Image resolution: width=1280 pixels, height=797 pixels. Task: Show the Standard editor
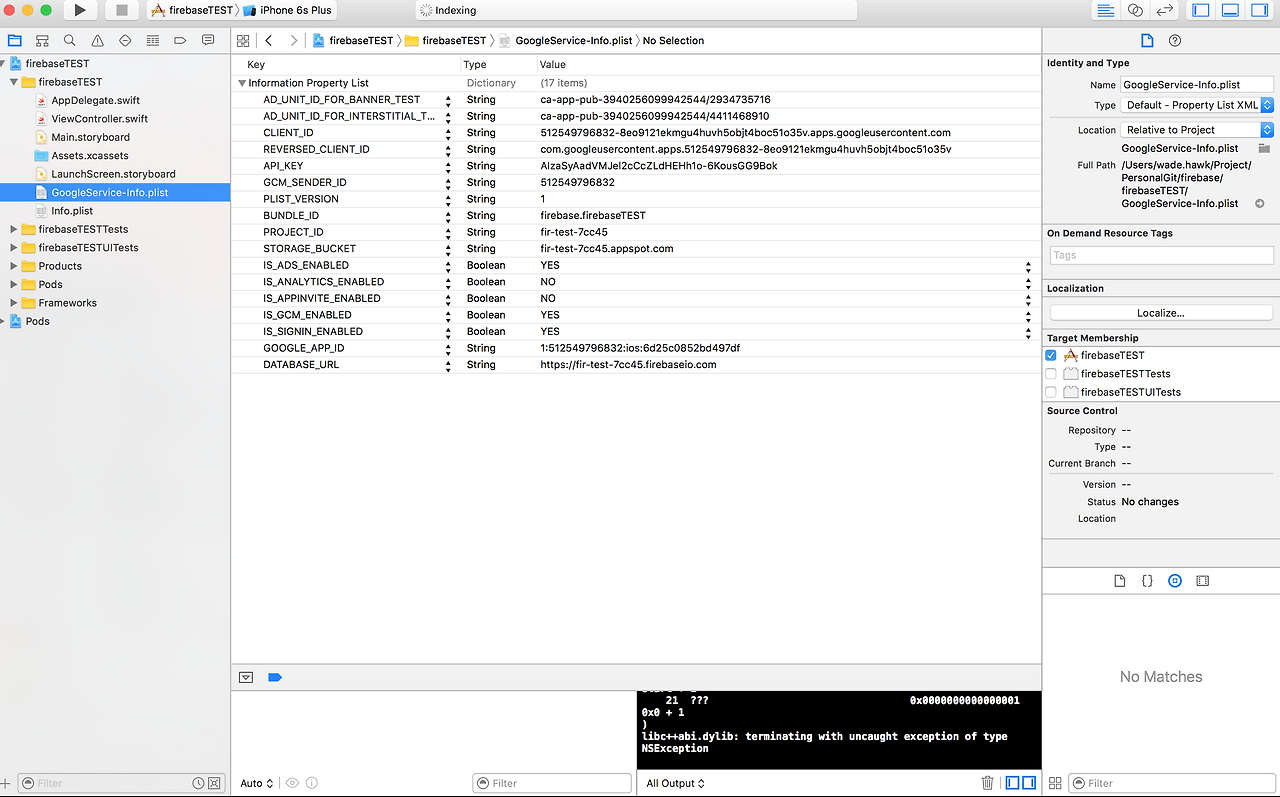click(1105, 10)
